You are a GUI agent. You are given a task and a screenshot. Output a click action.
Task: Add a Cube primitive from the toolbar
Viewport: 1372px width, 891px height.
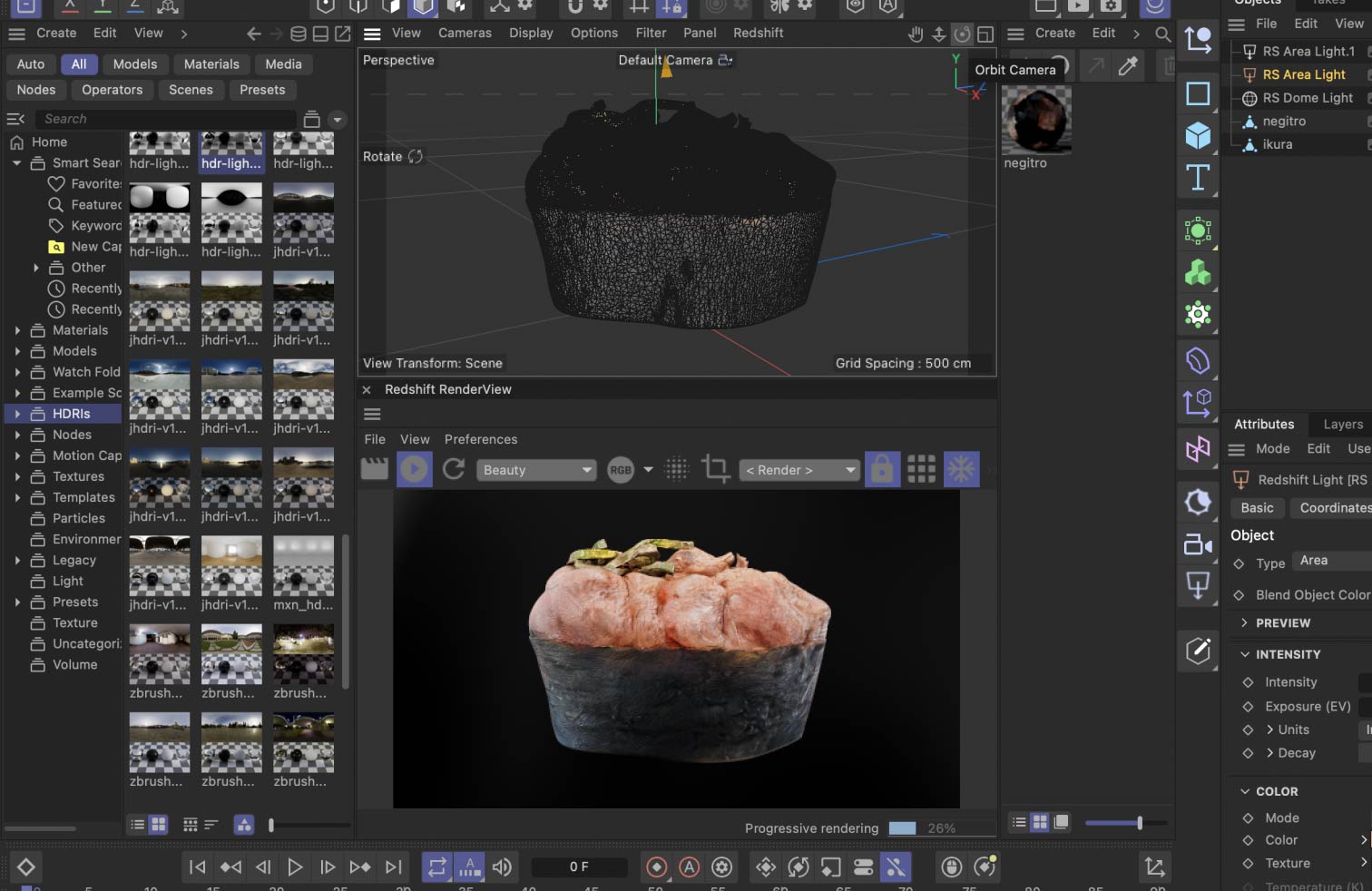point(1198,136)
